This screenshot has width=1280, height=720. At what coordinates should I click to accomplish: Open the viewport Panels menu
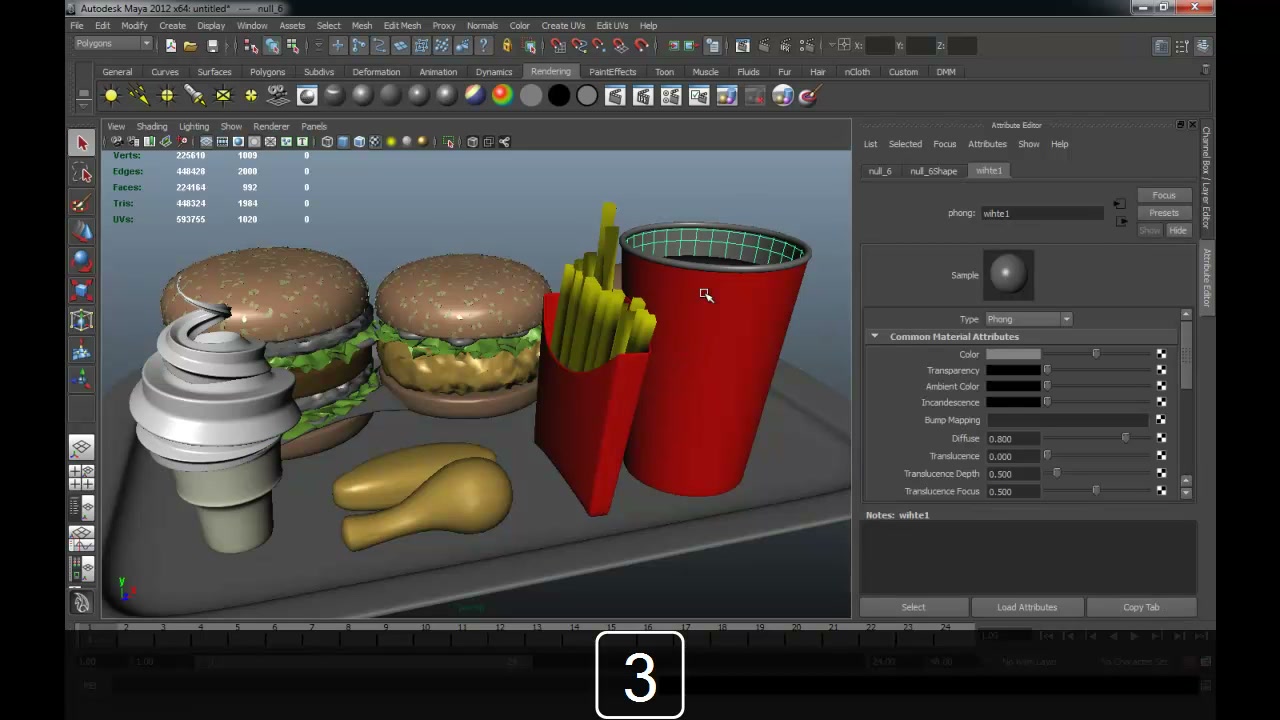314,127
